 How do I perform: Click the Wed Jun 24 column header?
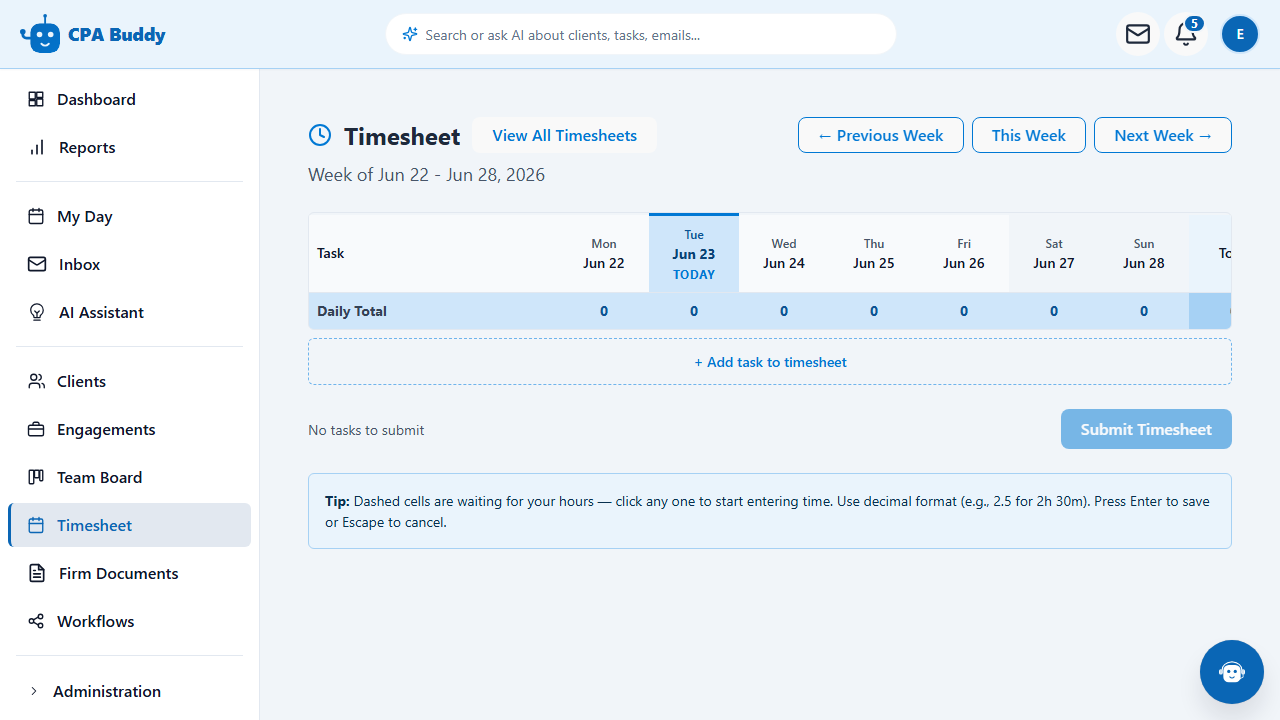[784, 254]
